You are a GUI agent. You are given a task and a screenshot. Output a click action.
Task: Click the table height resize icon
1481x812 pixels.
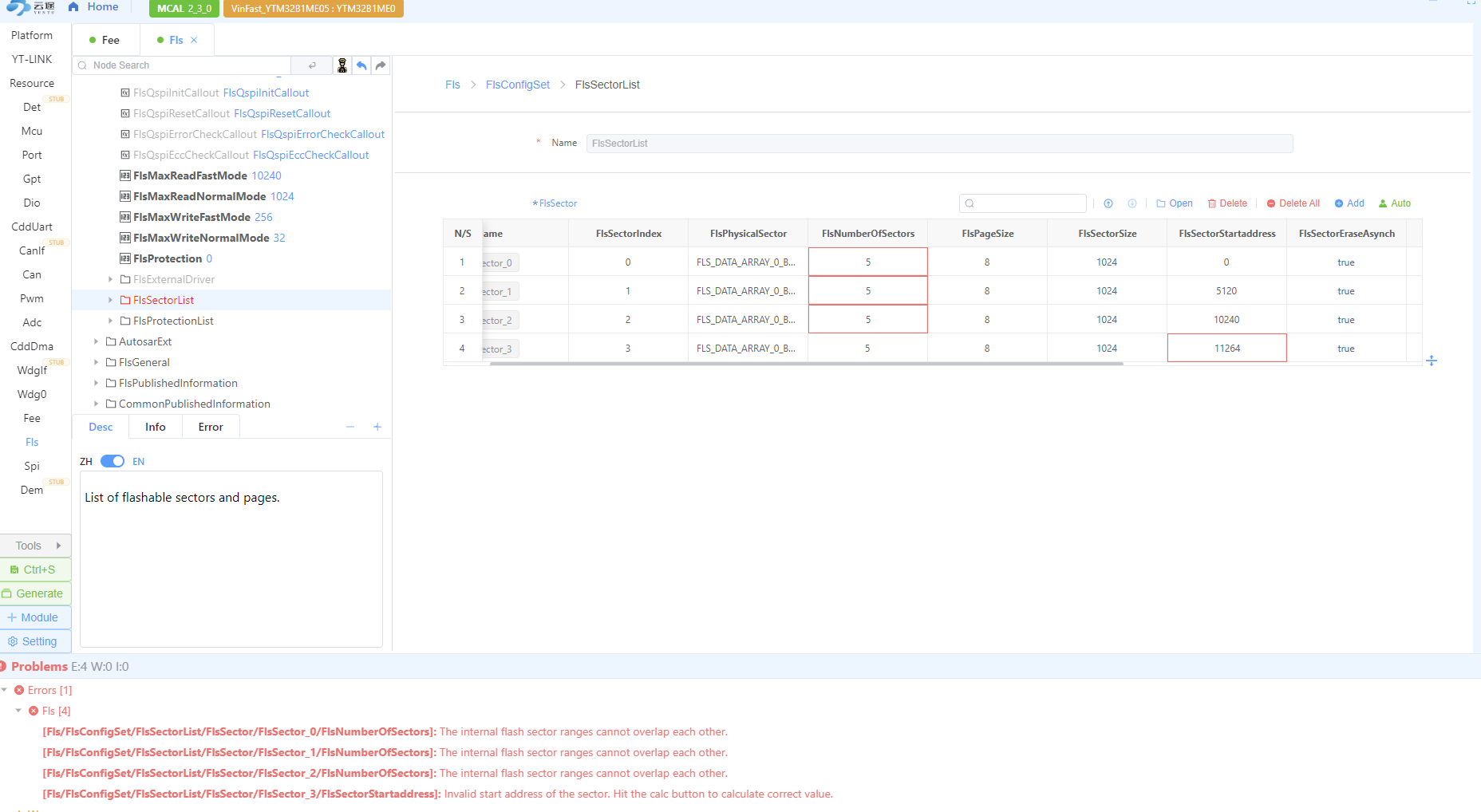tap(1431, 361)
